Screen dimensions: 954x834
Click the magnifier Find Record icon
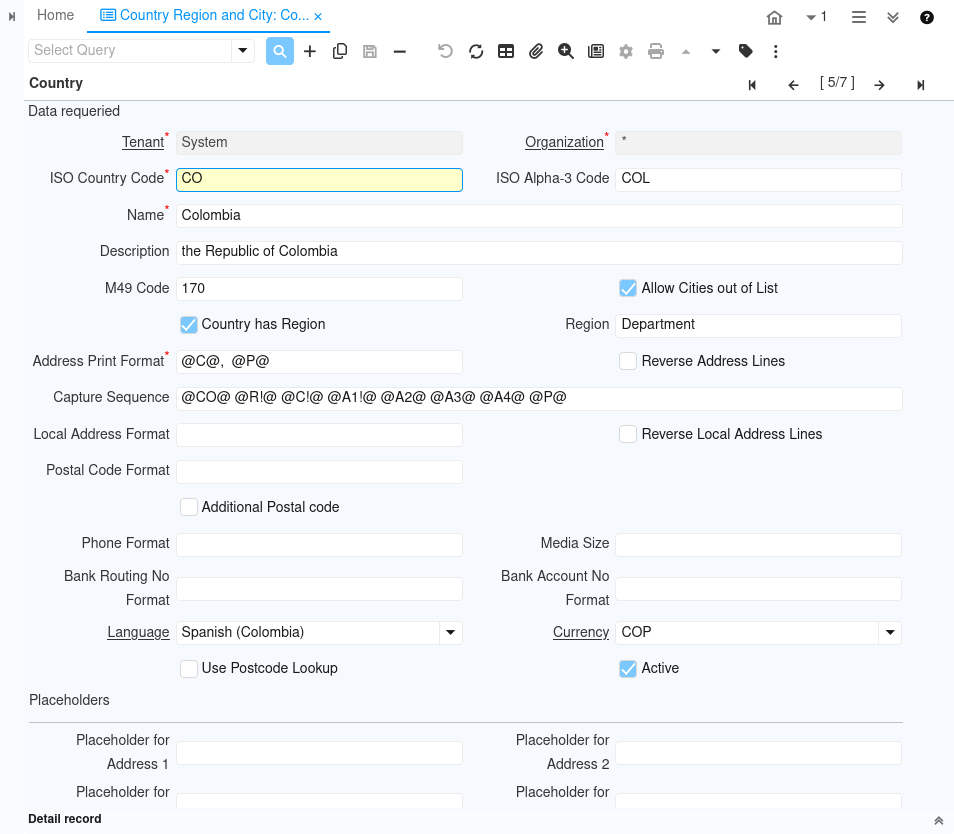tap(280, 51)
